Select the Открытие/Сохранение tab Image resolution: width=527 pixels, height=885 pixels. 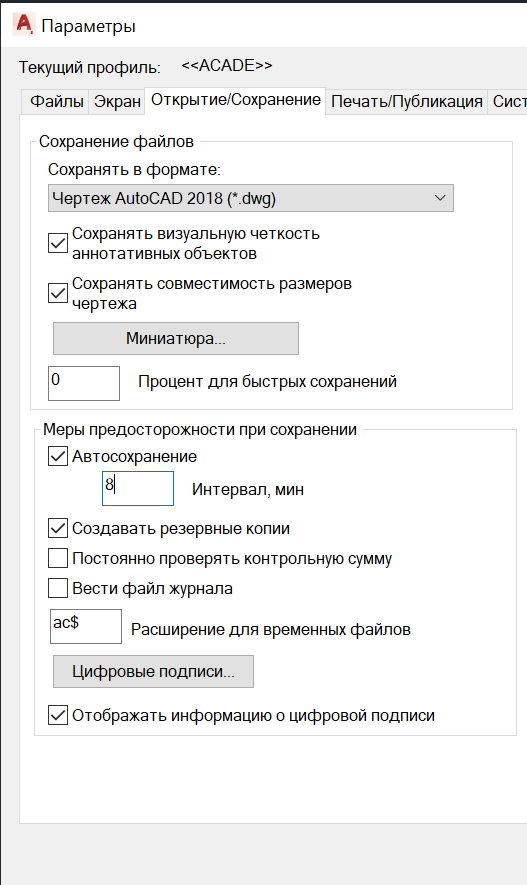(x=235, y=100)
